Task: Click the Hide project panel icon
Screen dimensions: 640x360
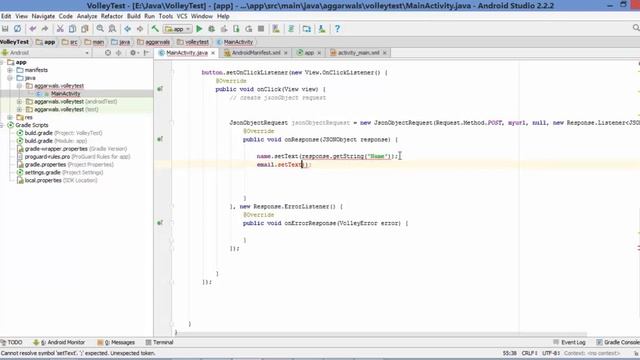Action: [x=146, y=53]
